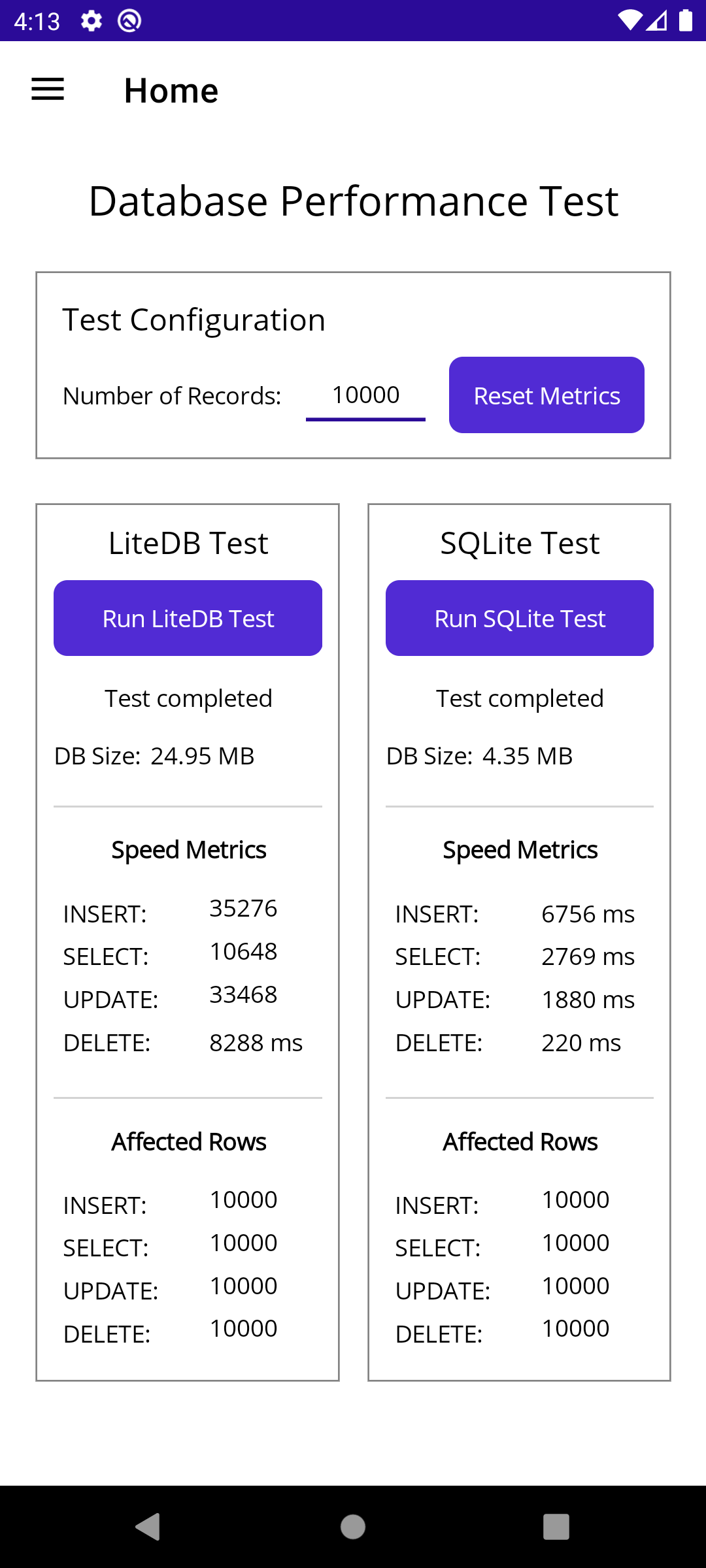Tap the SQLite DELETE speed 220 ms
The image size is (706, 1568).
point(581,1043)
